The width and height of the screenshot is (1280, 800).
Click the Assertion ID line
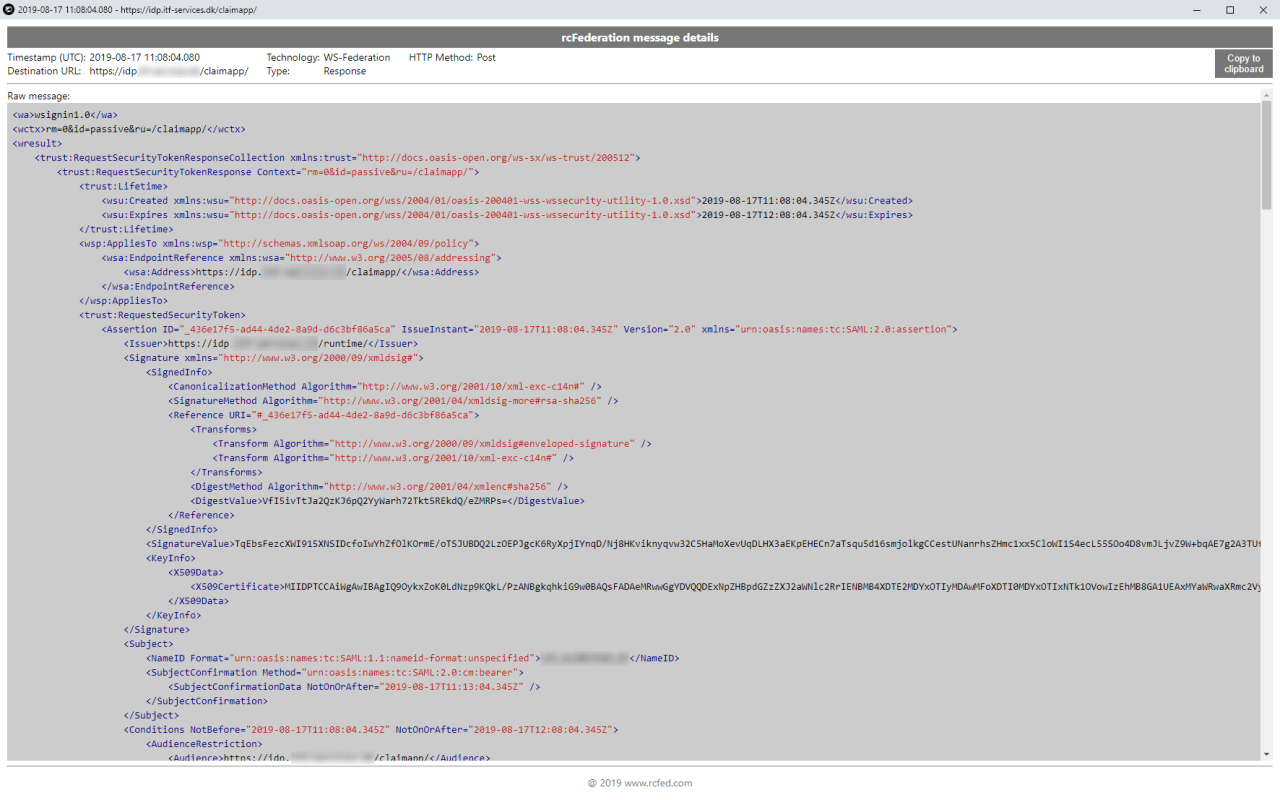(530, 329)
